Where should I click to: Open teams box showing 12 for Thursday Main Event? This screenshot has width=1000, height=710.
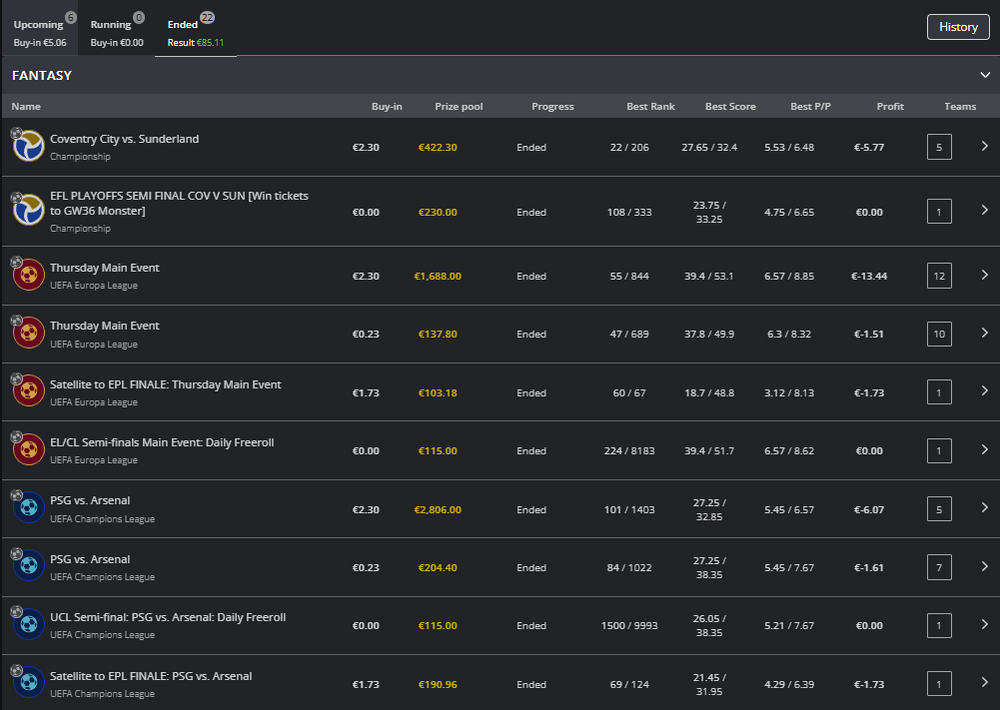pos(939,276)
